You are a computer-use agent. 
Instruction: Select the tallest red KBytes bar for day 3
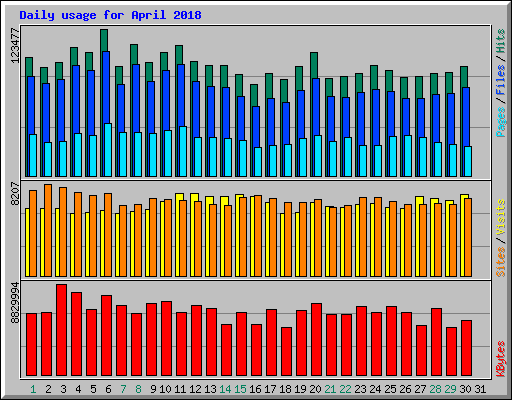pos(62,330)
